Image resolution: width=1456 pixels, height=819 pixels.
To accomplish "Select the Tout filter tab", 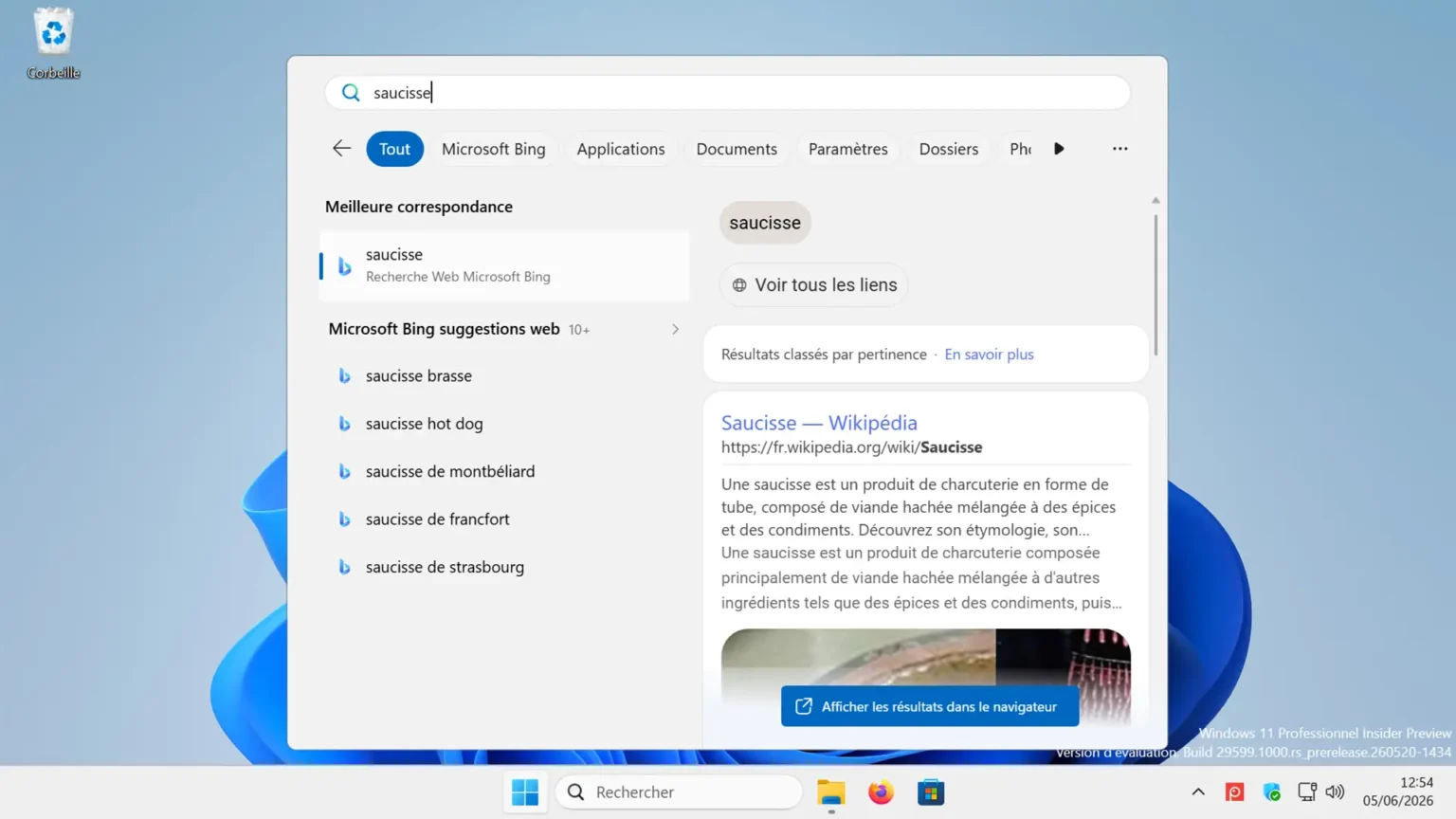I will point(394,149).
